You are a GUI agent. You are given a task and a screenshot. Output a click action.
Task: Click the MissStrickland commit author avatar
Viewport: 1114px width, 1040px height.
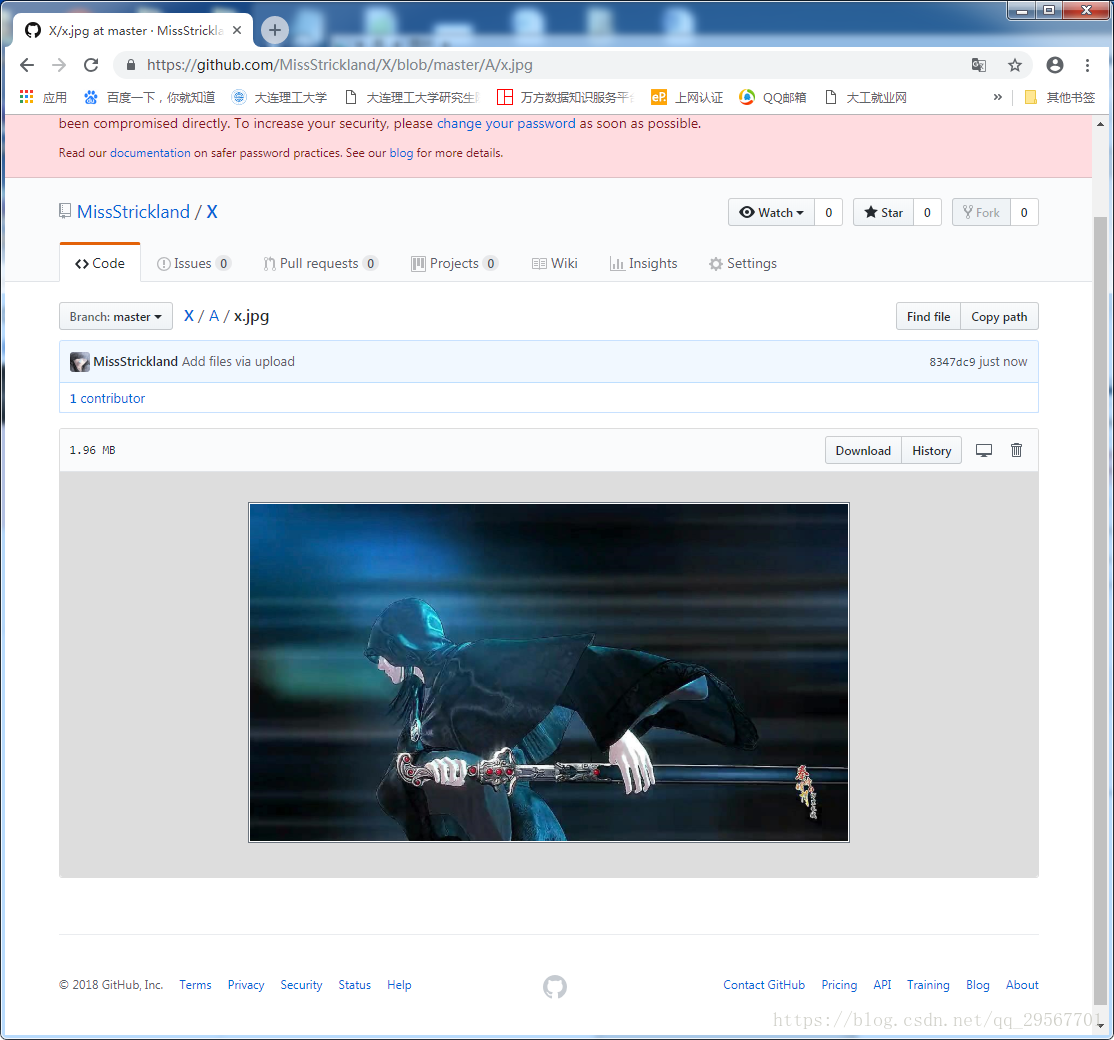click(x=80, y=362)
